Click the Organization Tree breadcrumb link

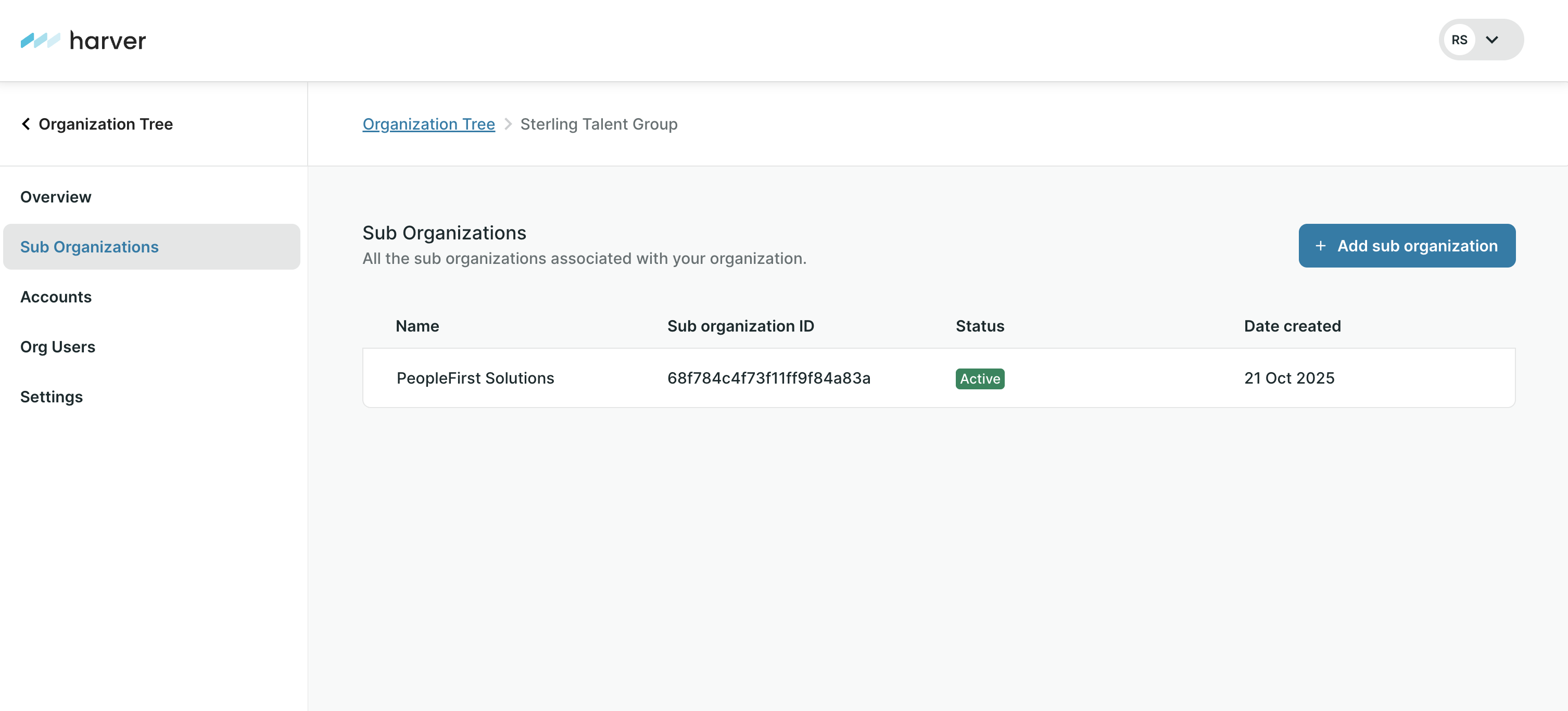[428, 124]
